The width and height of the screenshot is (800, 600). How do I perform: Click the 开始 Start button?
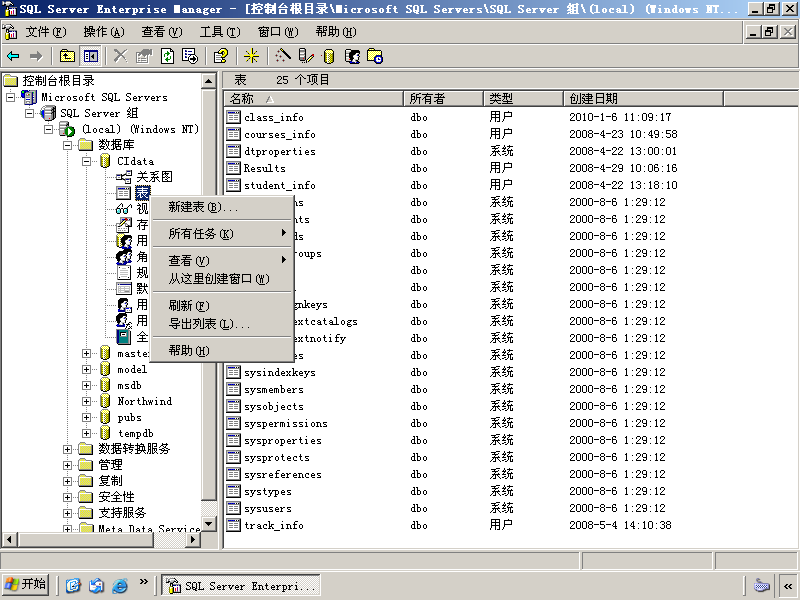point(26,585)
